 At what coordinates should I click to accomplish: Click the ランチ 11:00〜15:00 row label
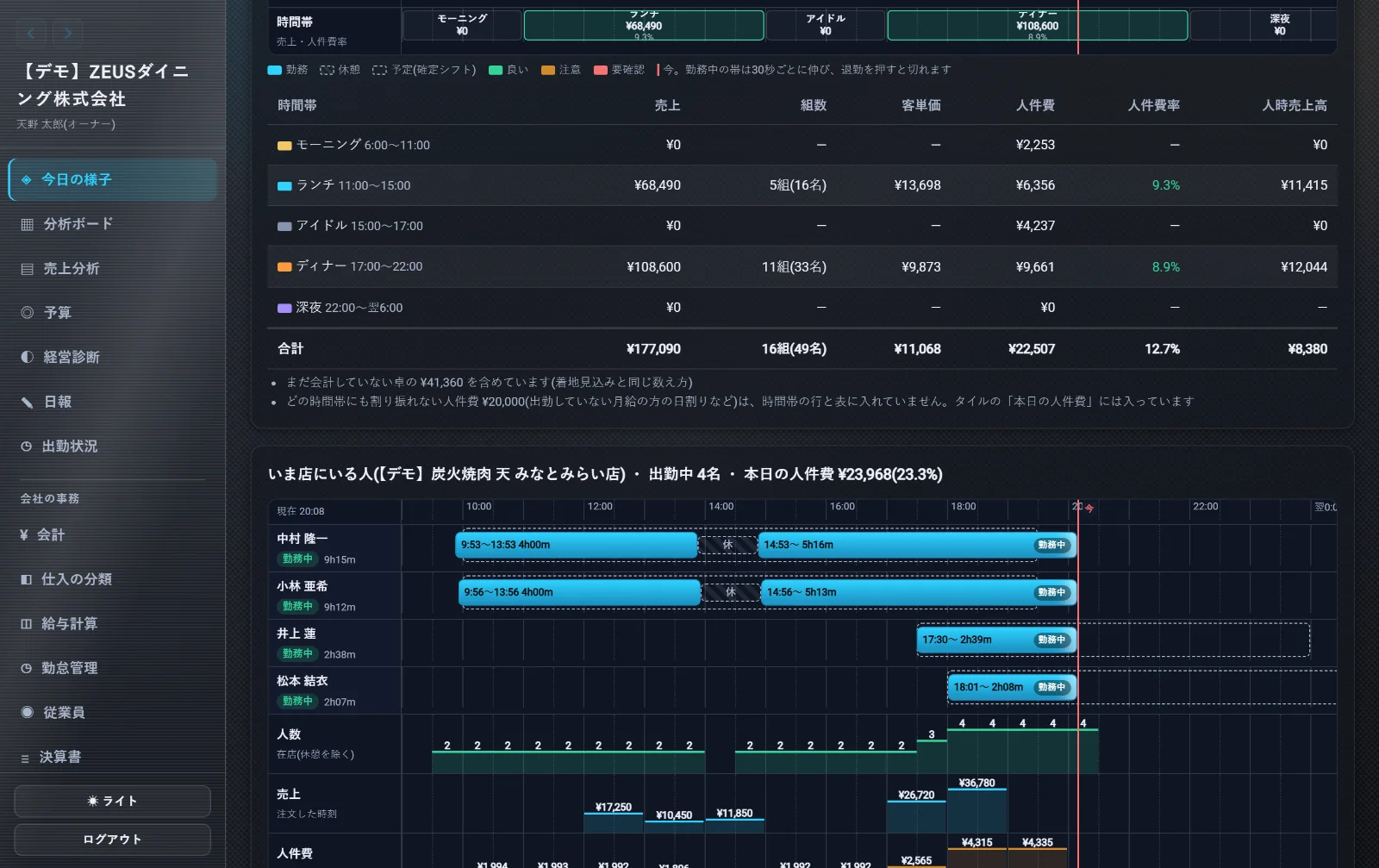click(x=344, y=185)
